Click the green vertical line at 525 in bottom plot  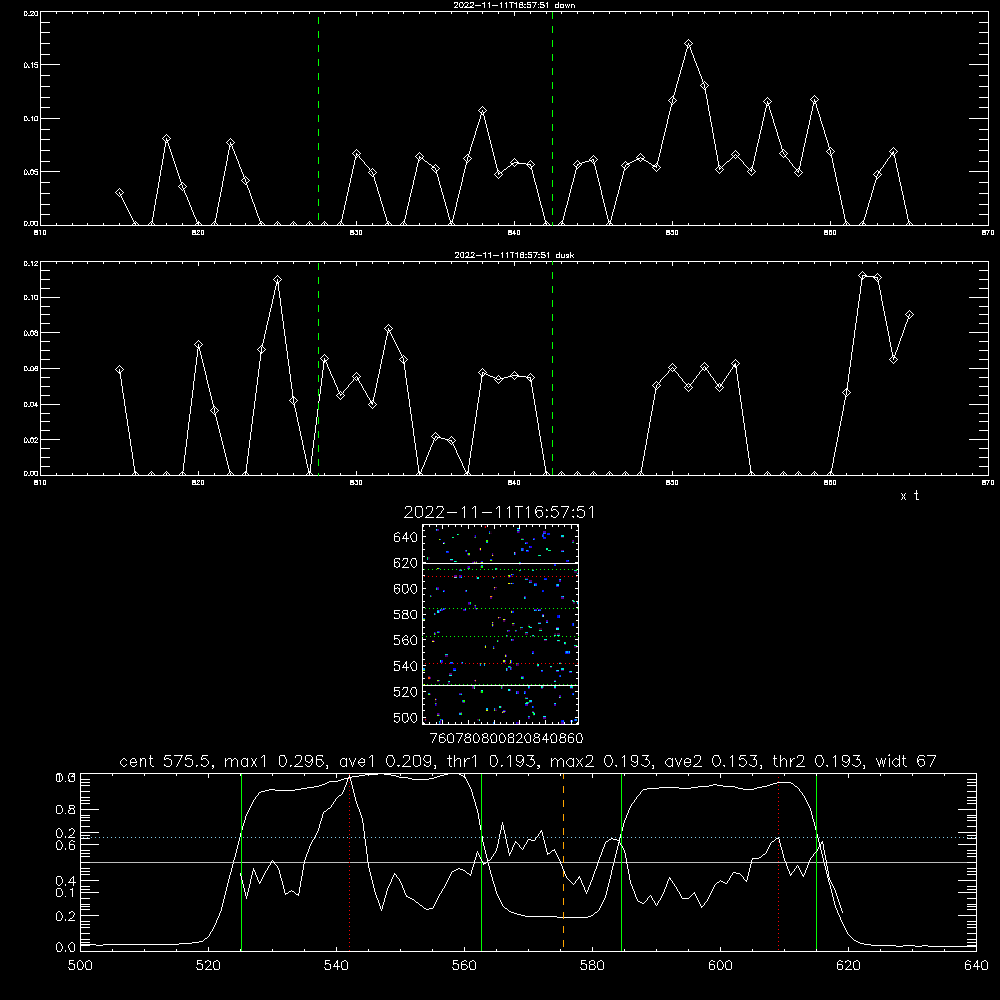241,861
